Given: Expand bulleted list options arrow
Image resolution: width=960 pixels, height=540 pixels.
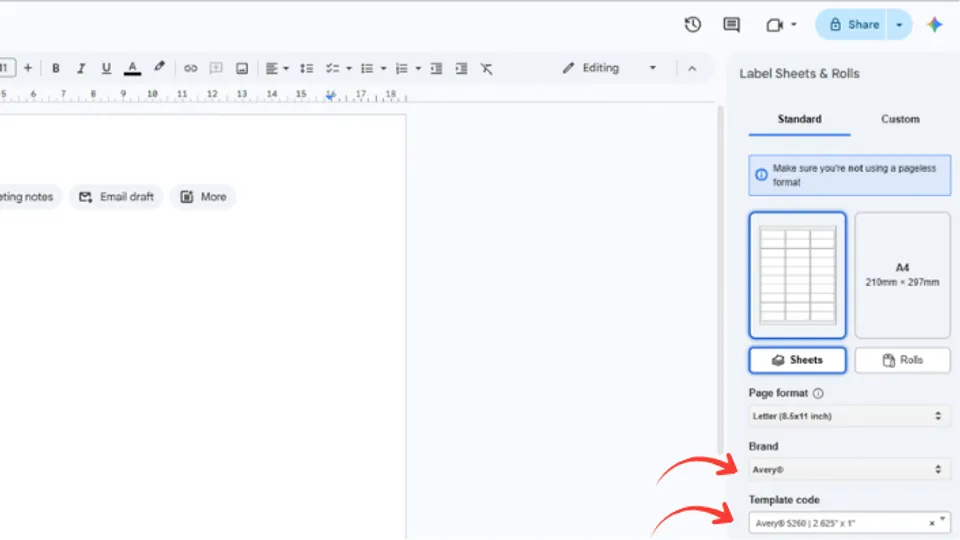Looking at the screenshot, I should (384, 69).
